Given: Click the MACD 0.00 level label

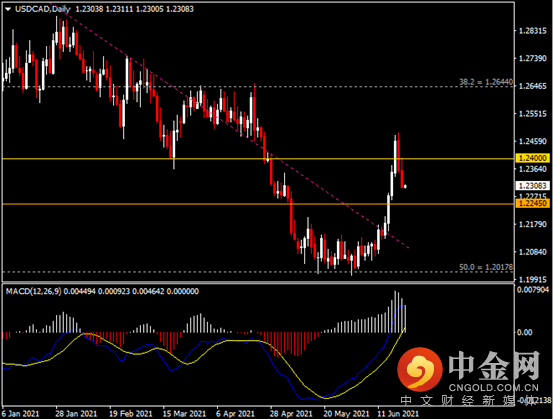Looking at the screenshot, I should [524, 332].
